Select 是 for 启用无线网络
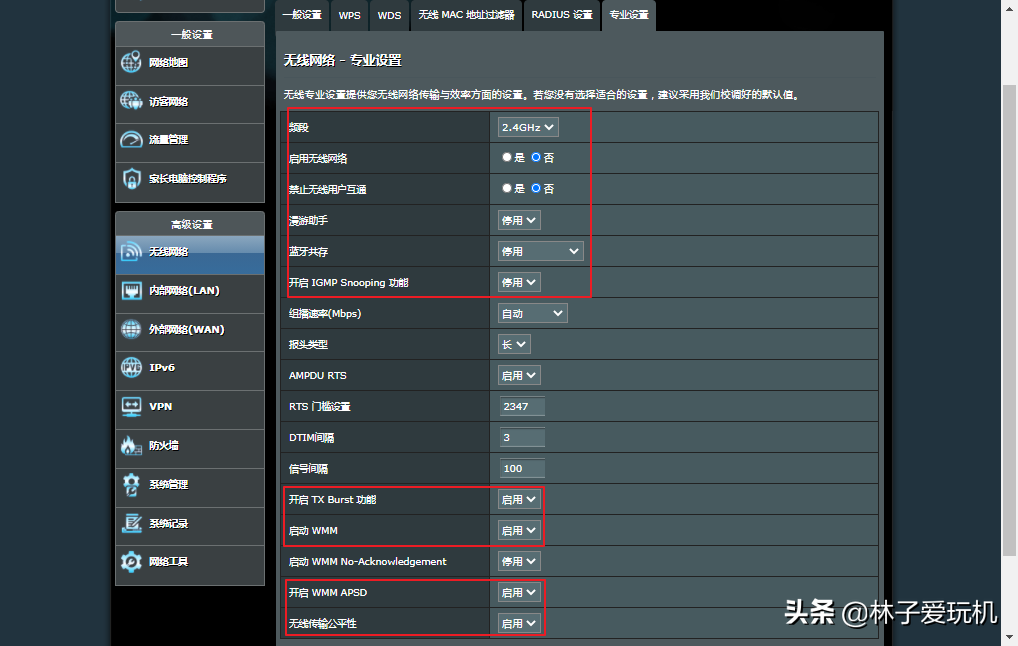Viewport: 1018px width, 646px height. [x=507, y=157]
